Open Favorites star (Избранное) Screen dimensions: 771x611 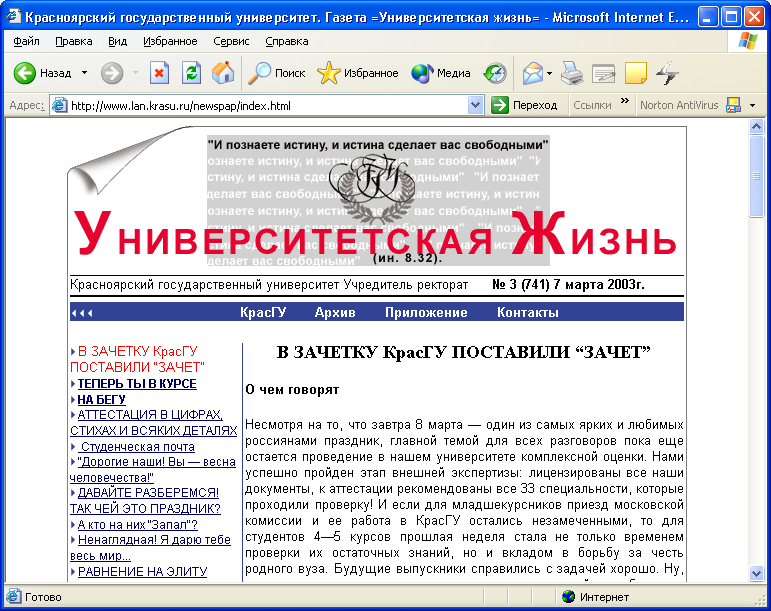[357, 73]
